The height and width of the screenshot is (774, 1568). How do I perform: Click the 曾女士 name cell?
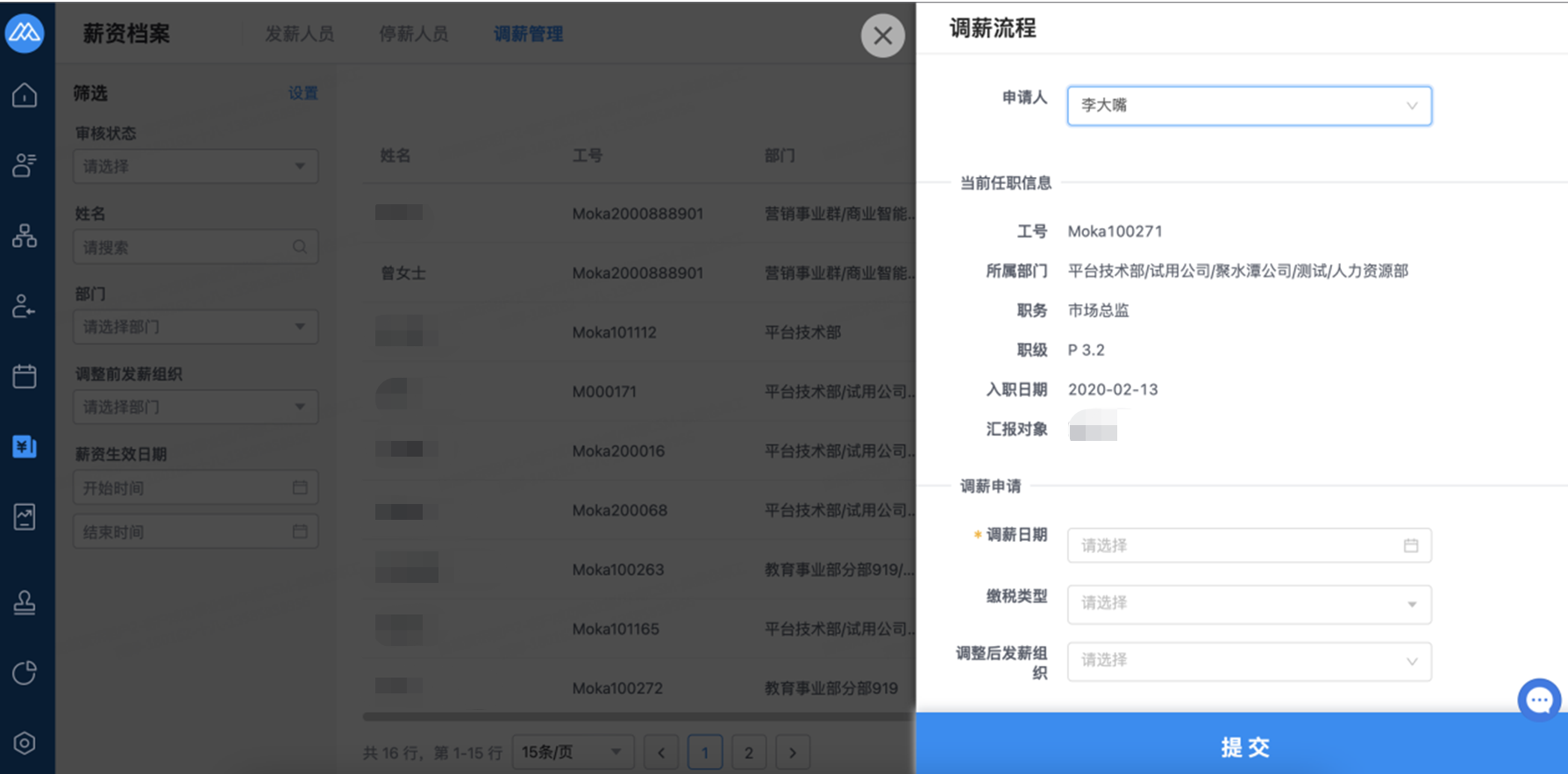click(x=403, y=273)
